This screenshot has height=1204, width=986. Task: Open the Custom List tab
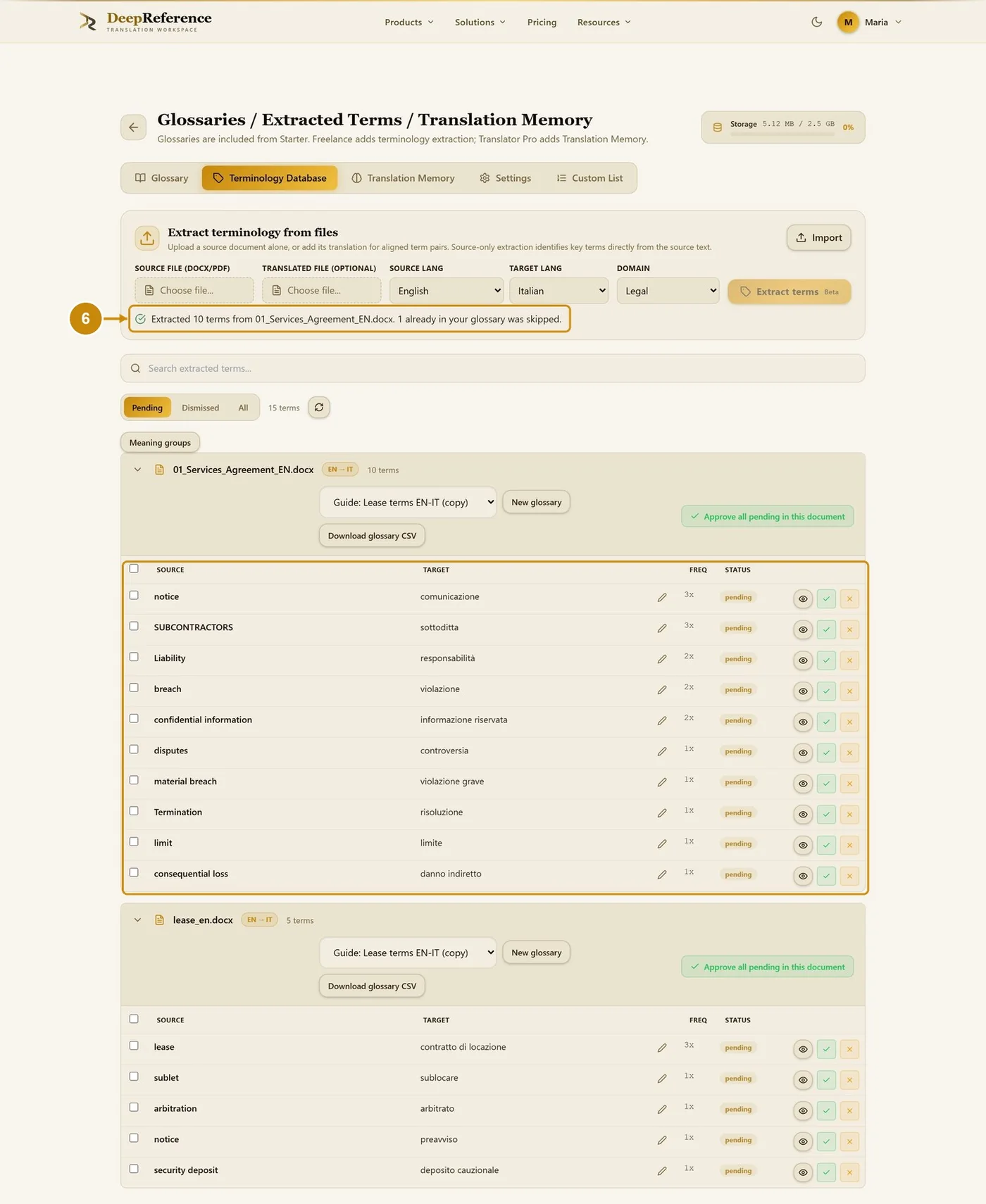[x=589, y=178]
